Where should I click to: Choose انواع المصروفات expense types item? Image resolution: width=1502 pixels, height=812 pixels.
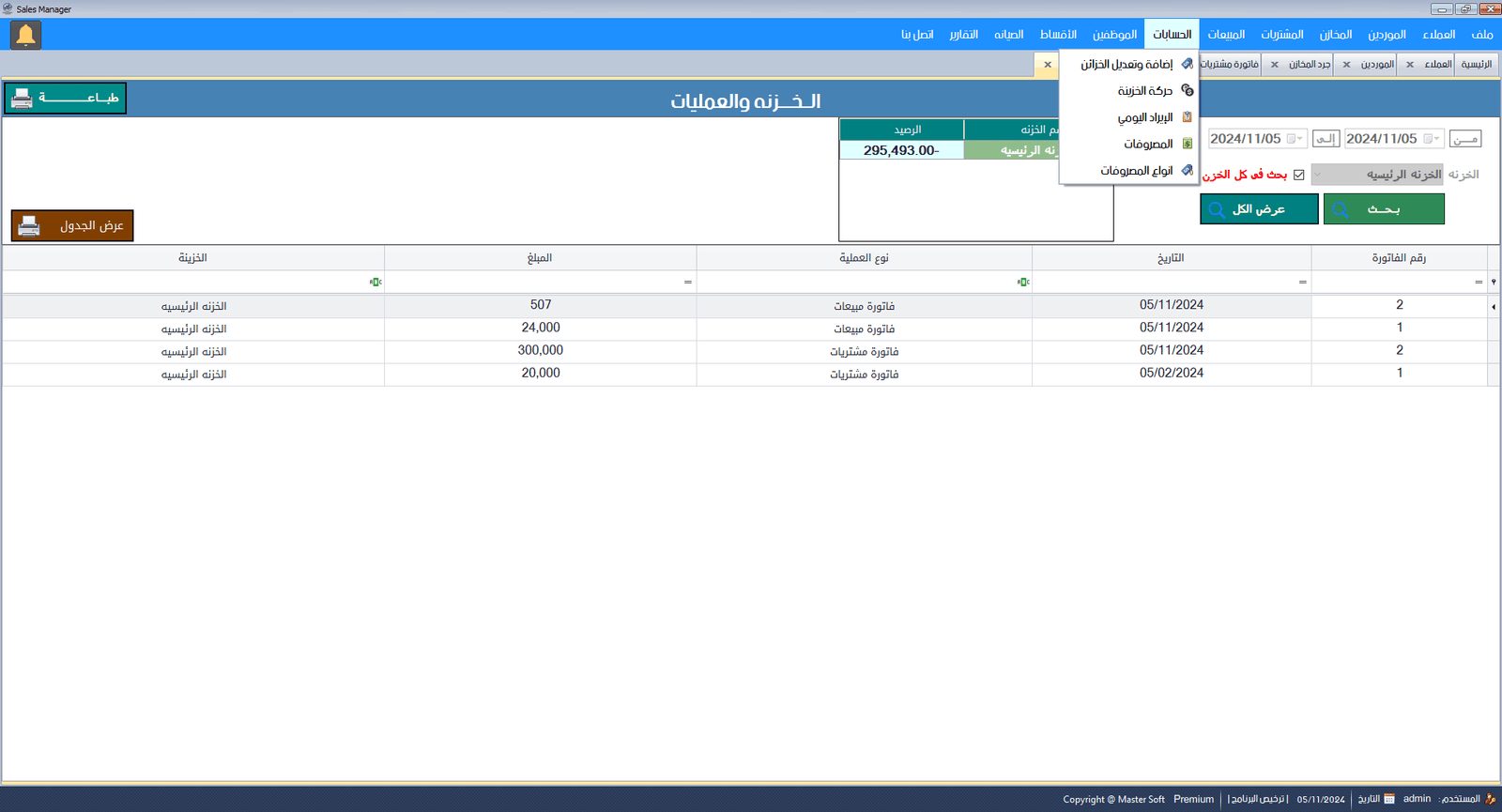click(x=1136, y=171)
